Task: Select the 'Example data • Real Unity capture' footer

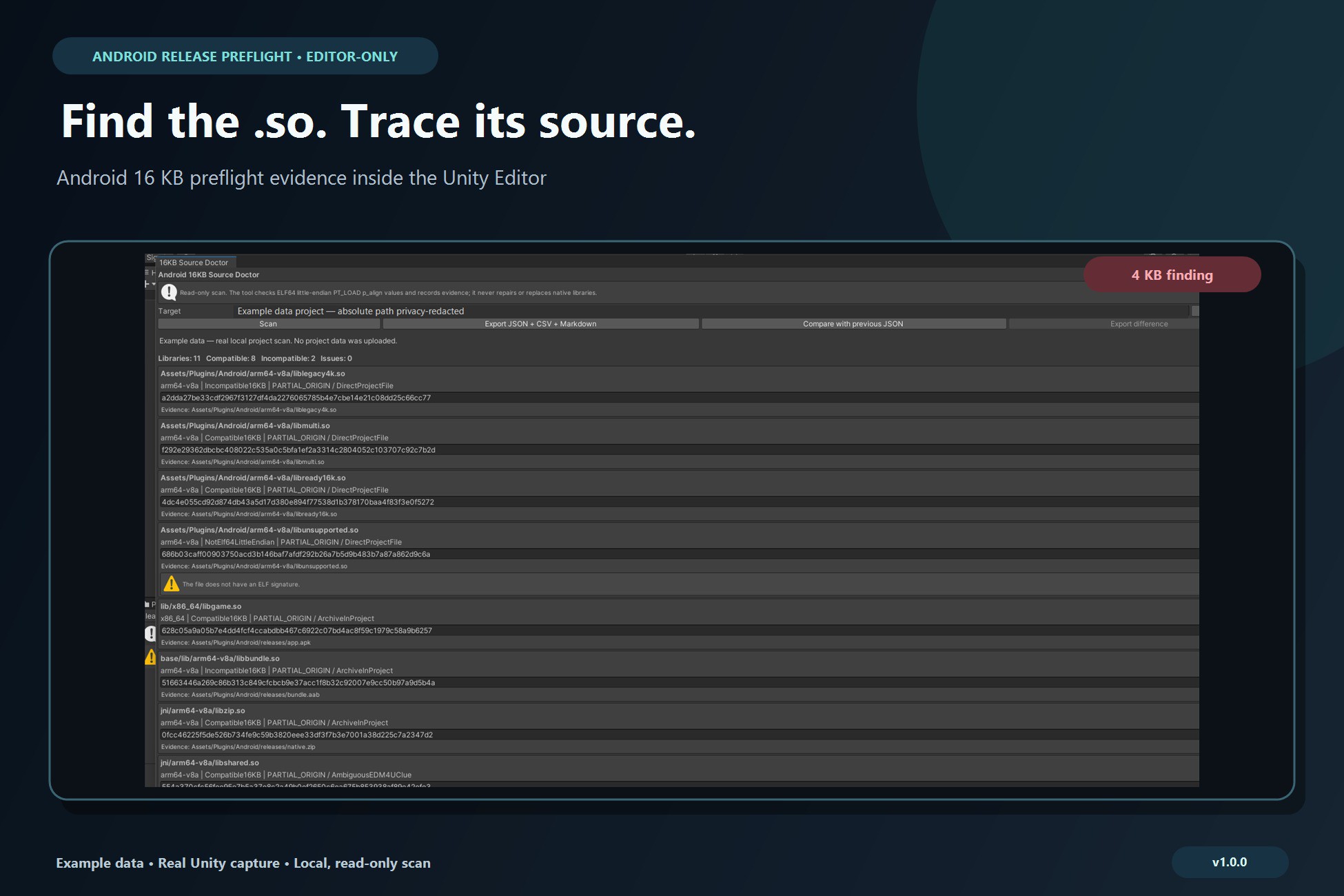Action: pyautogui.click(x=243, y=863)
